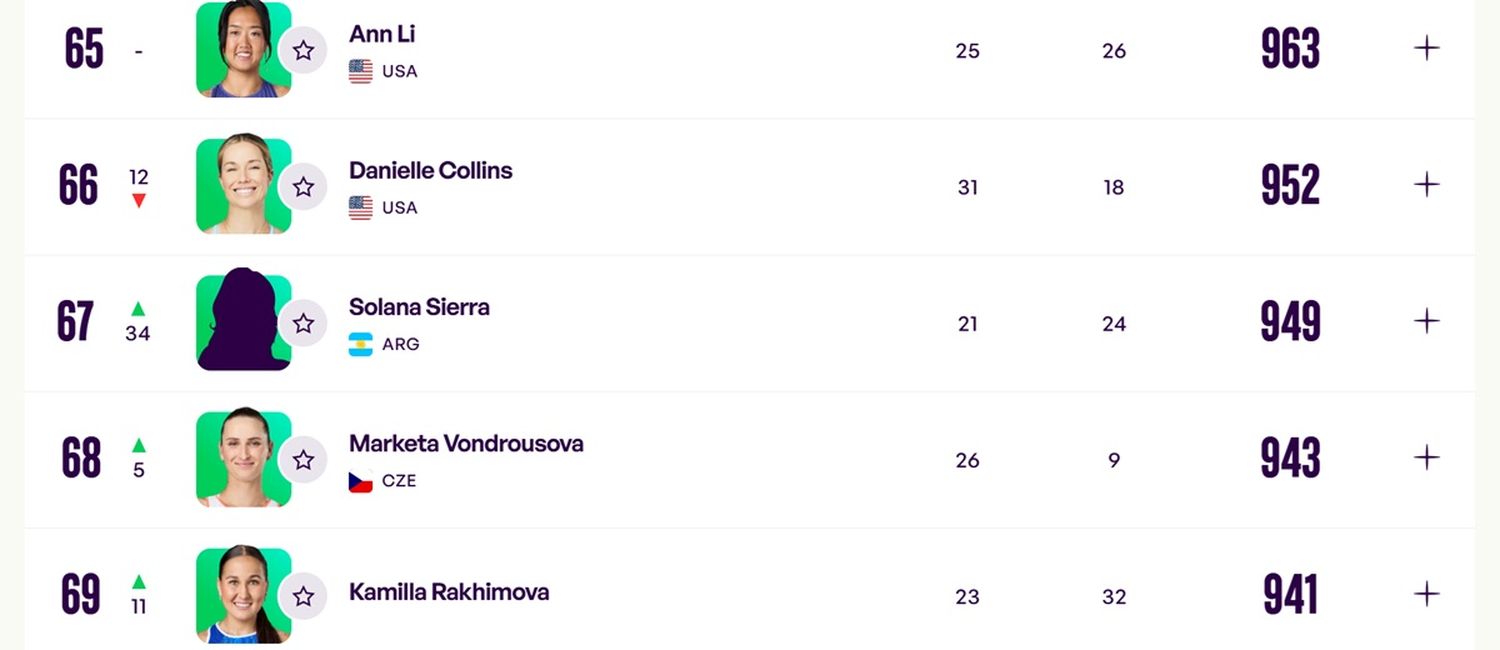
Task: Click the Czech flag next to CZE
Action: [361, 481]
